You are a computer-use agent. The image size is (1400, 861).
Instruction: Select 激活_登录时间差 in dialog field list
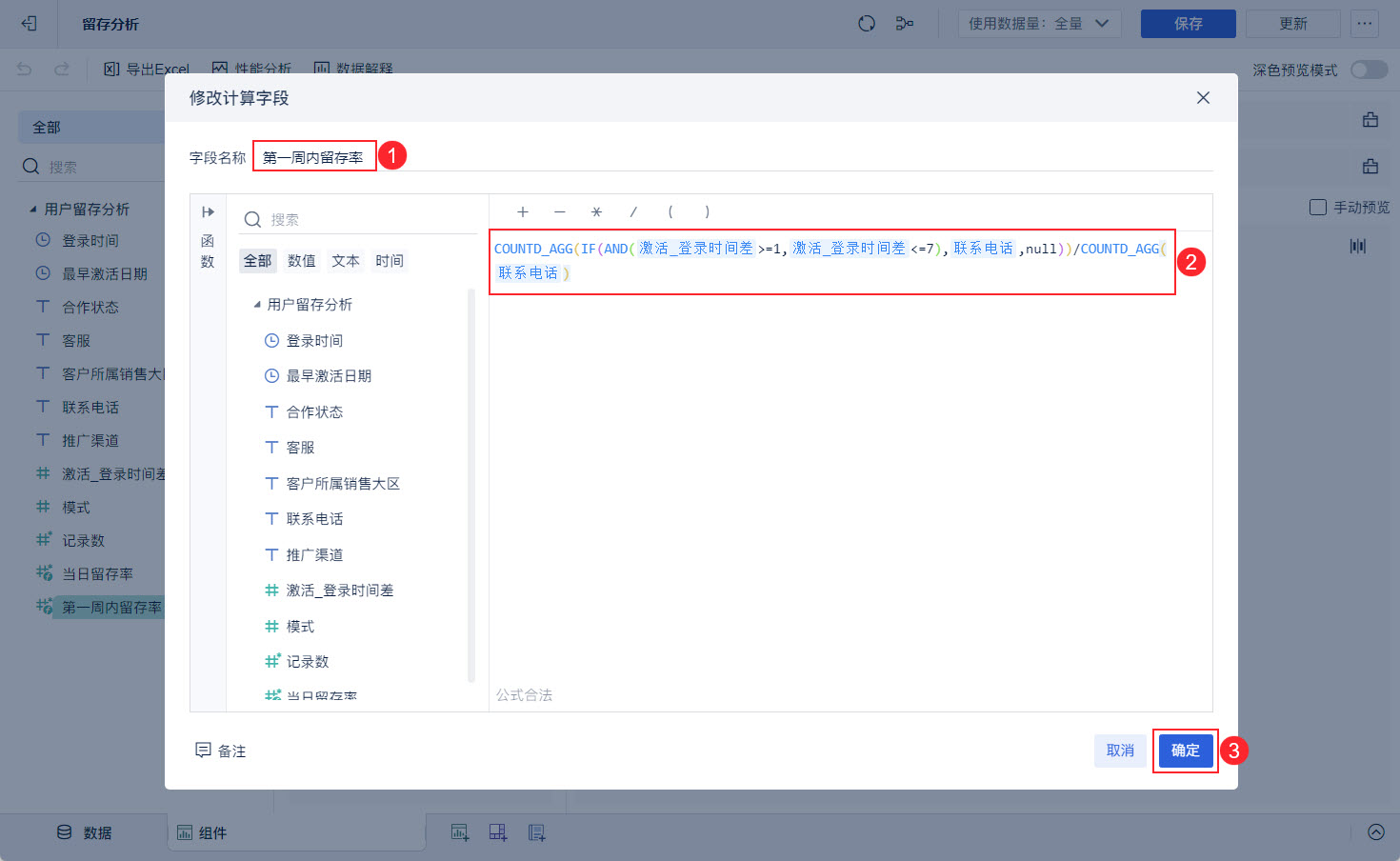coord(339,591)
